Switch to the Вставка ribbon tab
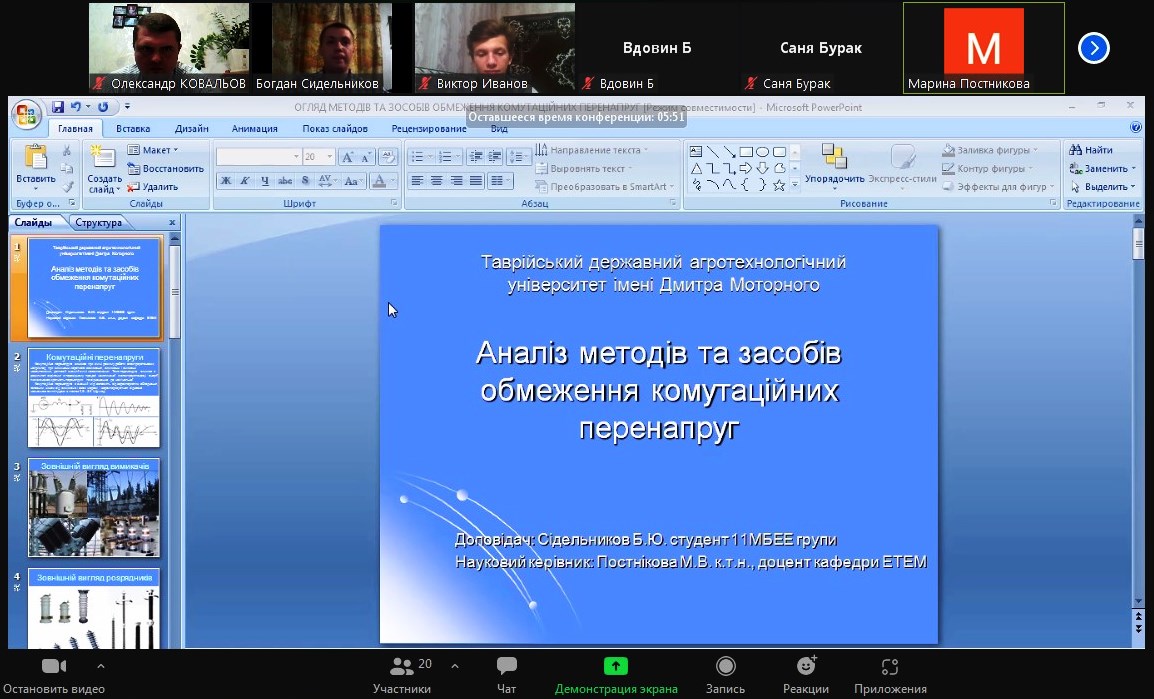Viewport: 1154px width, 699px height. tap(133, 128)
